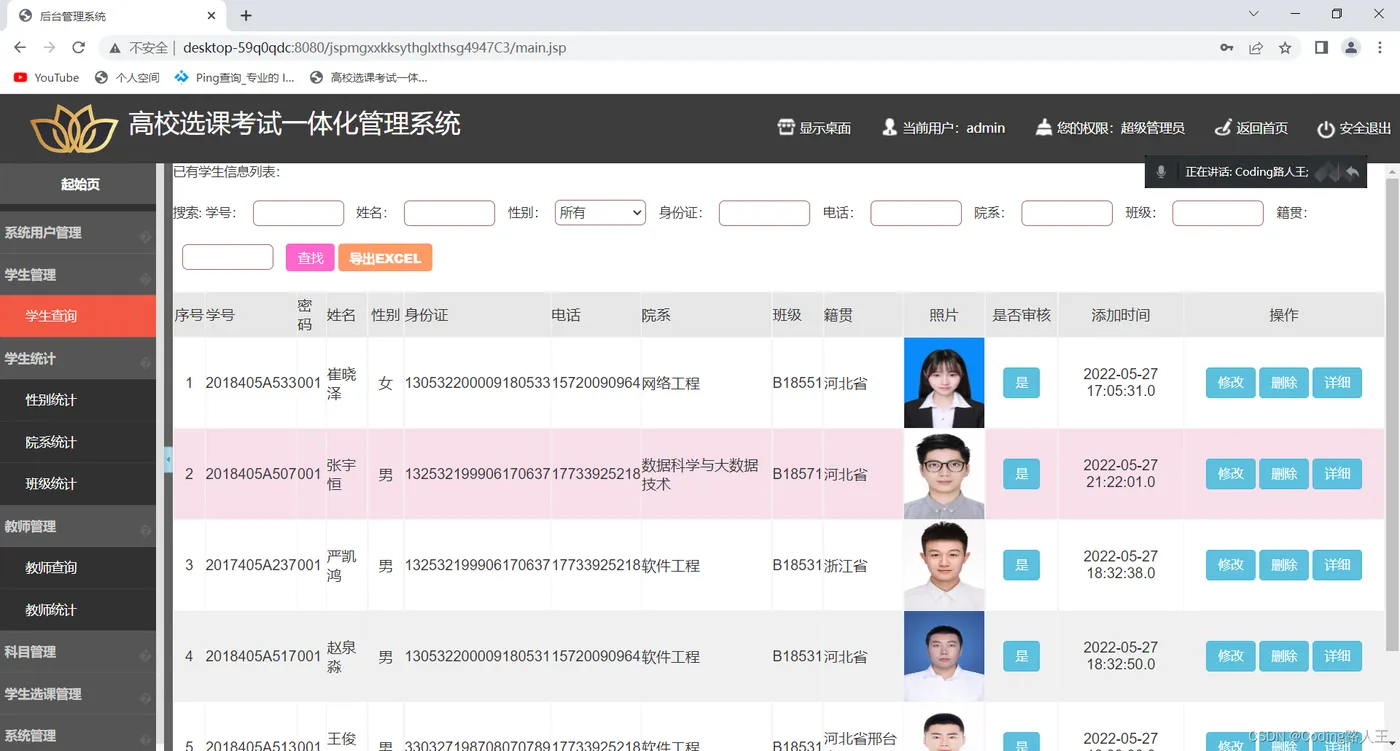This screenshot has width=1400, height=751.
Task: Toggle 是否审核 for 张宇恒
Action: 1021,474
